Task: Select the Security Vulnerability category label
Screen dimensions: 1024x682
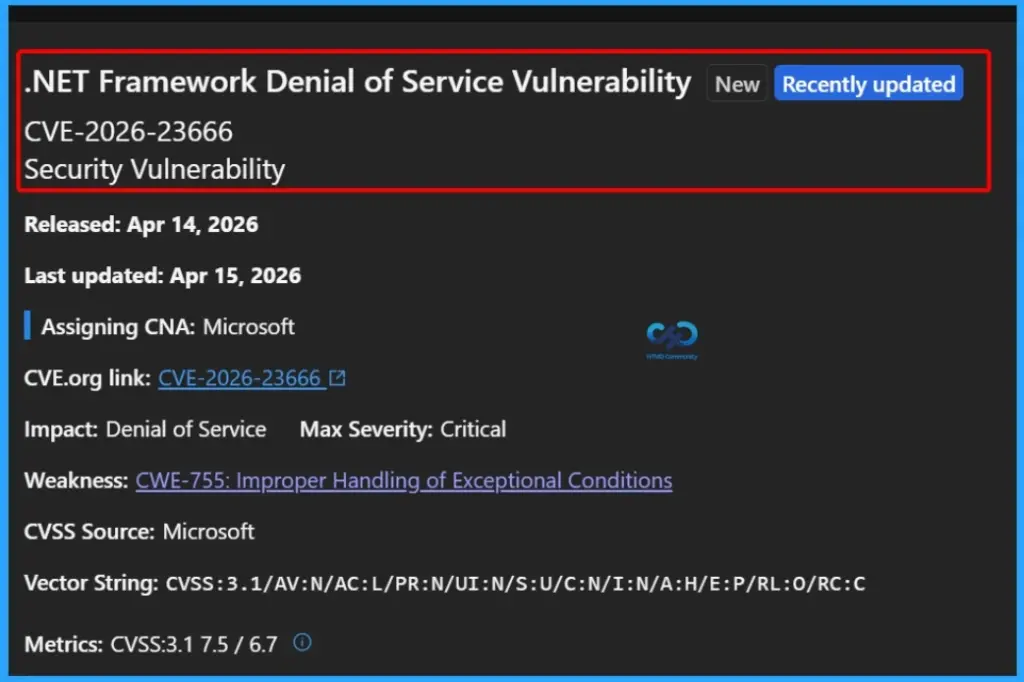Action: (153, 169)
